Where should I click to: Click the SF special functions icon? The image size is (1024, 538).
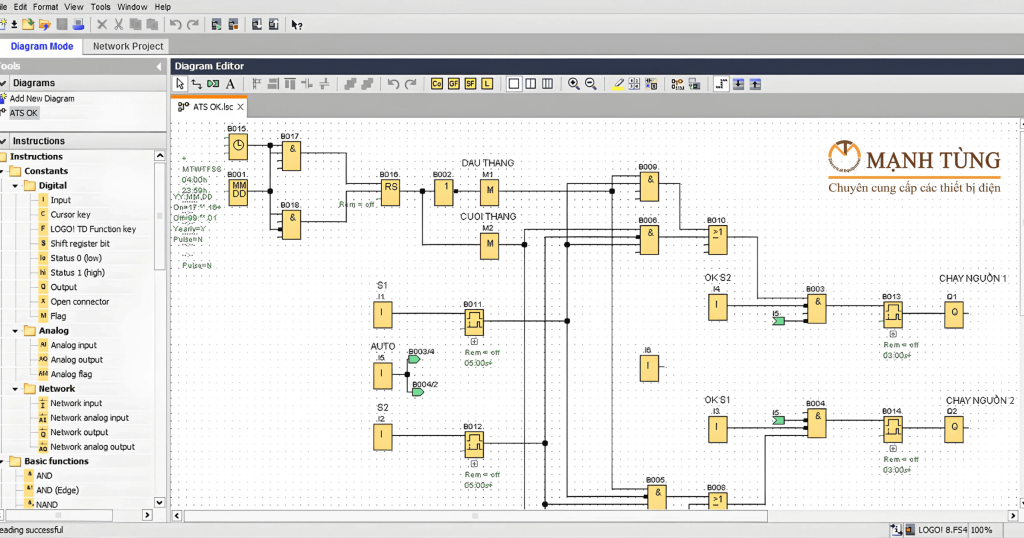[470, 84]
